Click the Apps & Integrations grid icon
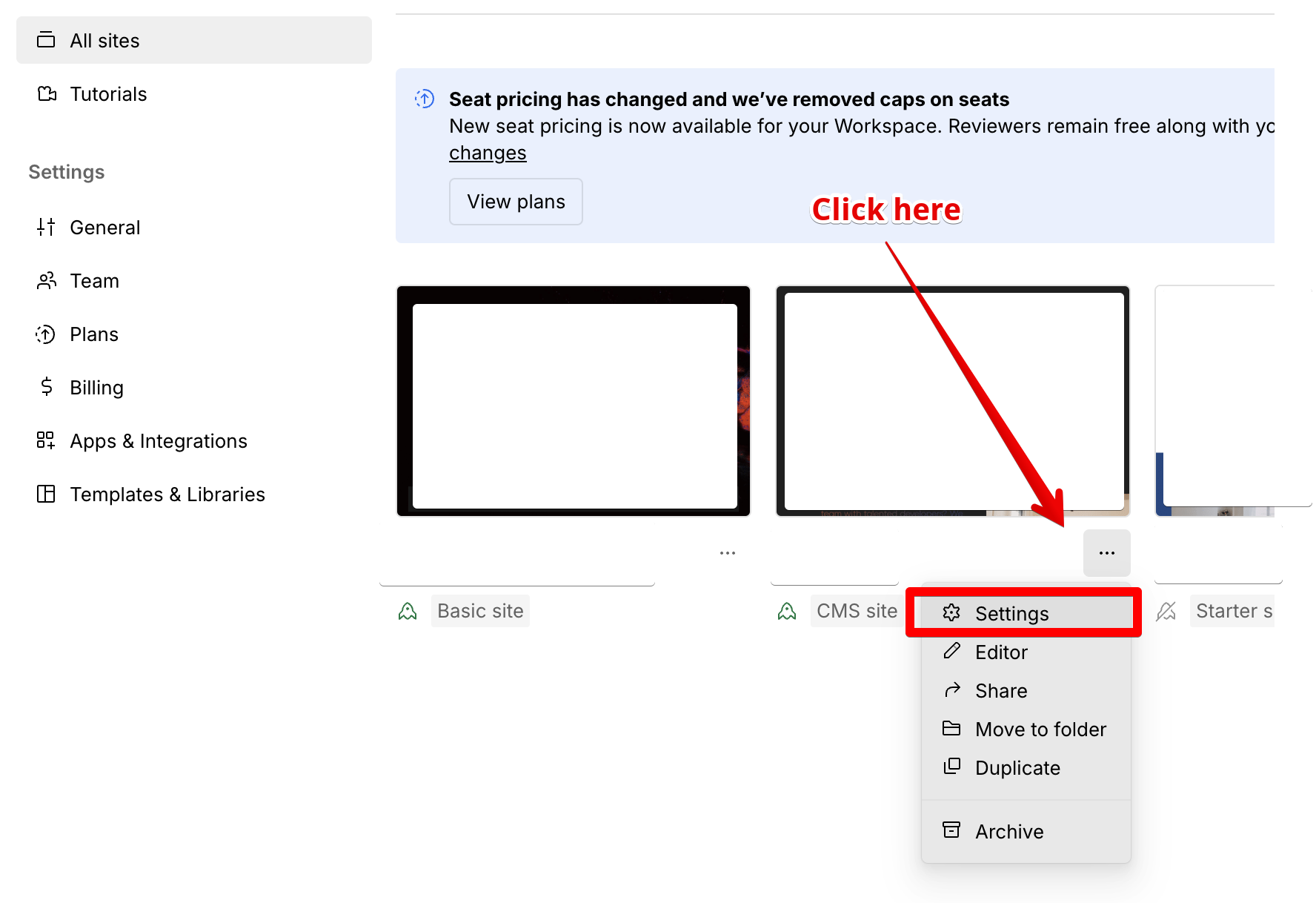 (45, 440)
